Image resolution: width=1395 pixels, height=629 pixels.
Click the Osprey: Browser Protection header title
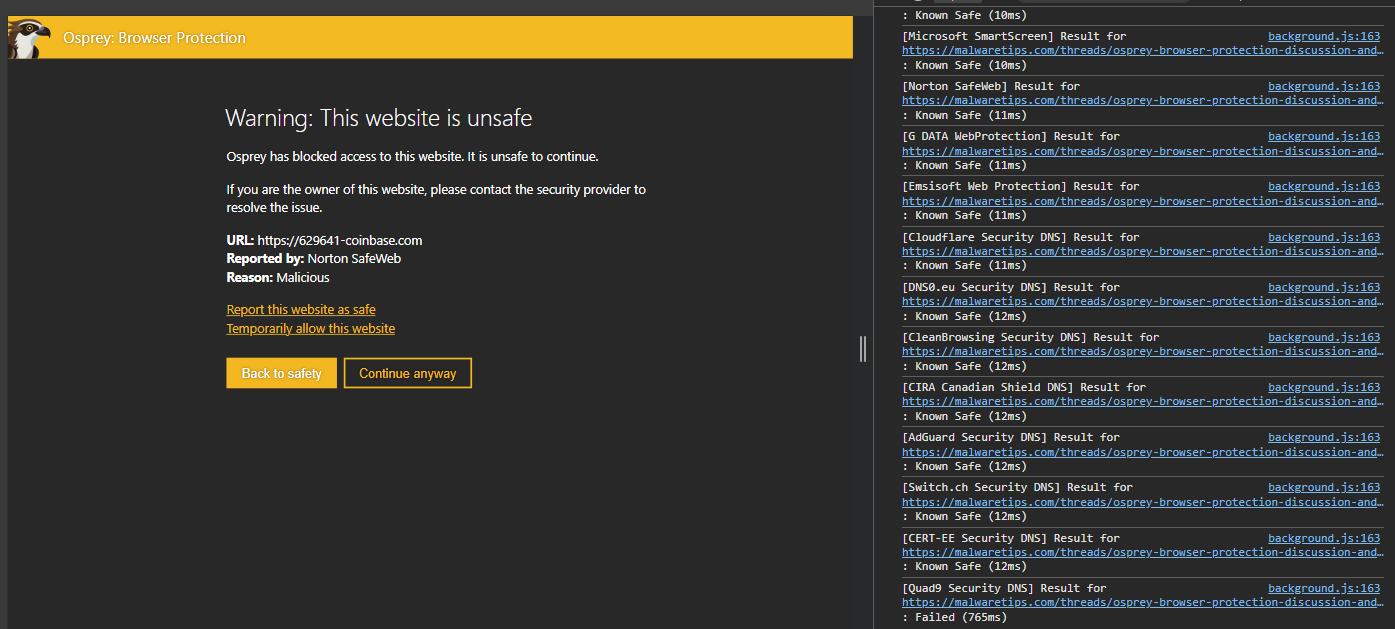coord(154,38)
